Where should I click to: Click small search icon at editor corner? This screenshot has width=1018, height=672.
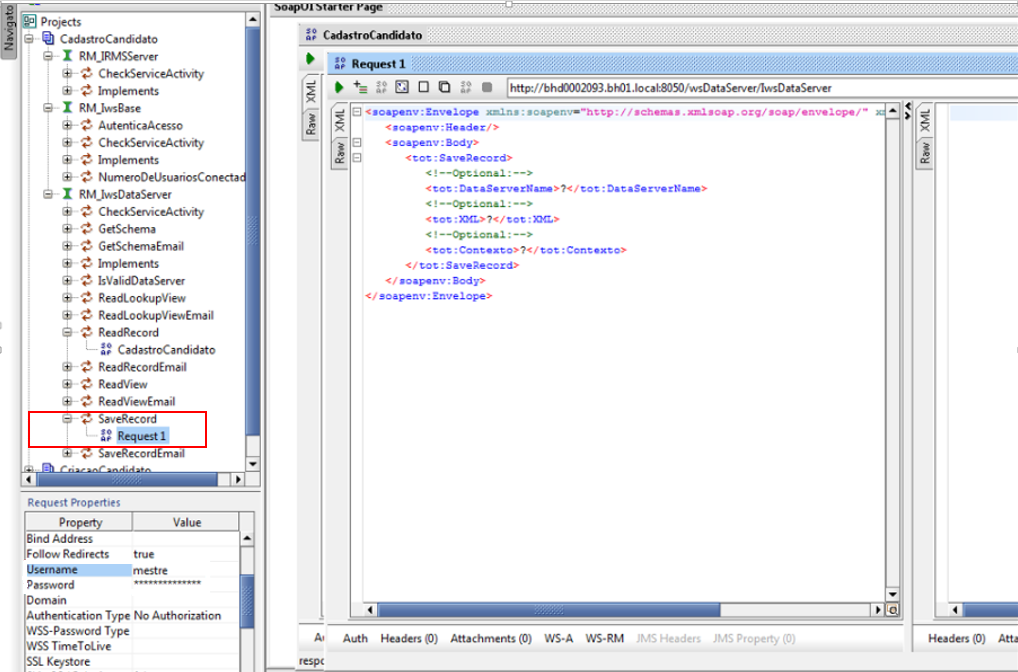pyautogui.click(x=893, y=610)
